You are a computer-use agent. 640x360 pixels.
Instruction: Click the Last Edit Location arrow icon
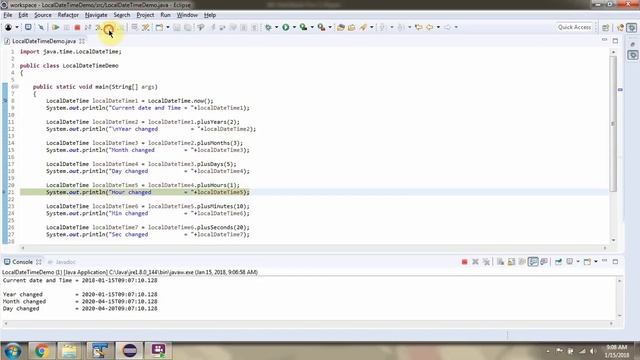418,27
